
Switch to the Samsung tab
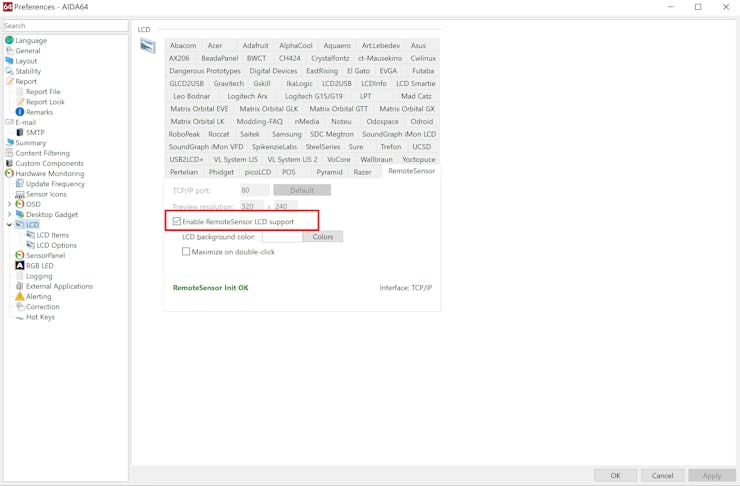pos(286,134)
